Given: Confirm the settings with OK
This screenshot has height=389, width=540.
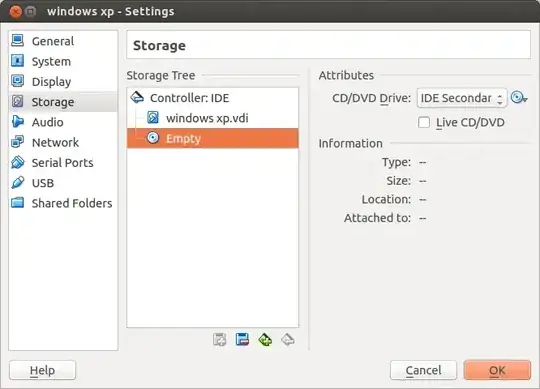Looking at the screenshot, I should coord(497,370).
